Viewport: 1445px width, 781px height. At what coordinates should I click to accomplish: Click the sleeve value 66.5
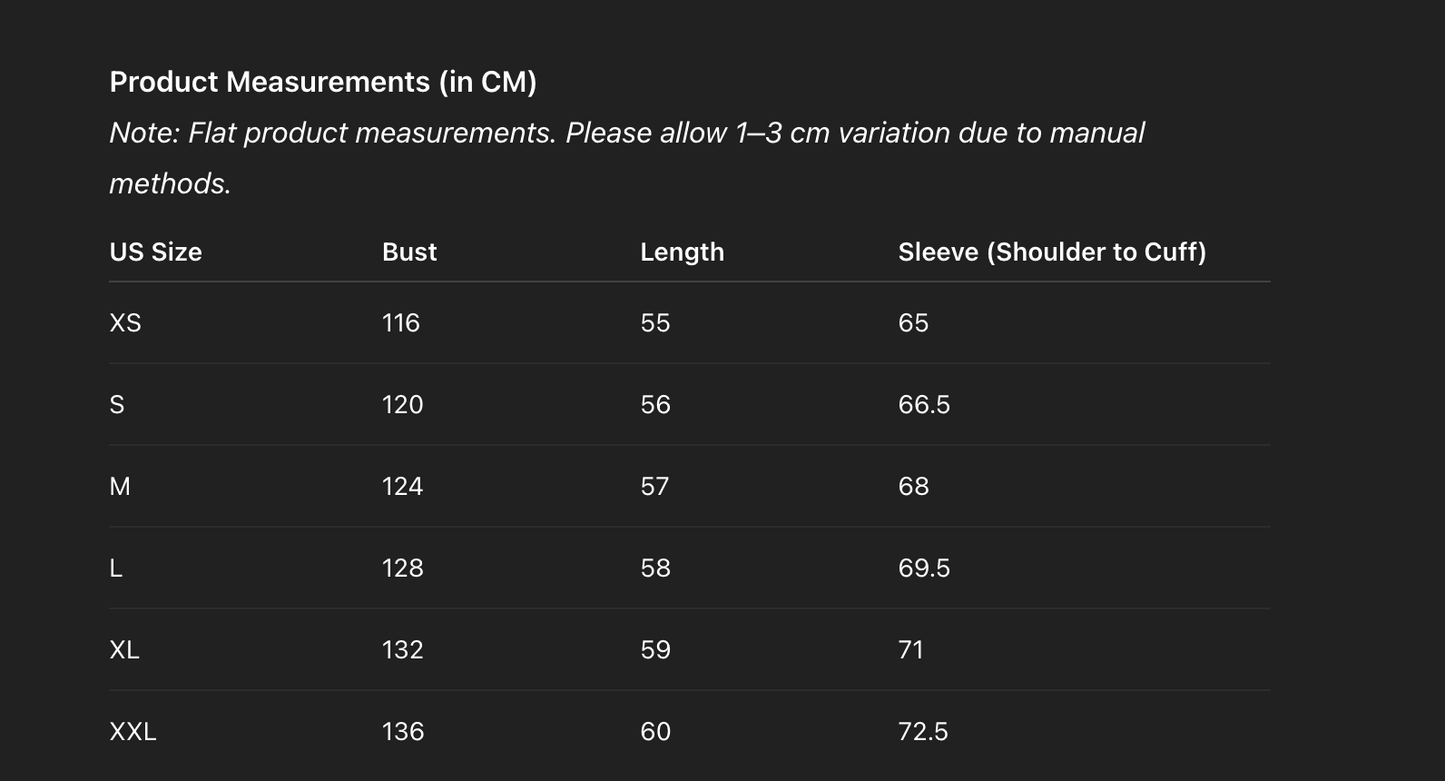[x=924, y=405]
